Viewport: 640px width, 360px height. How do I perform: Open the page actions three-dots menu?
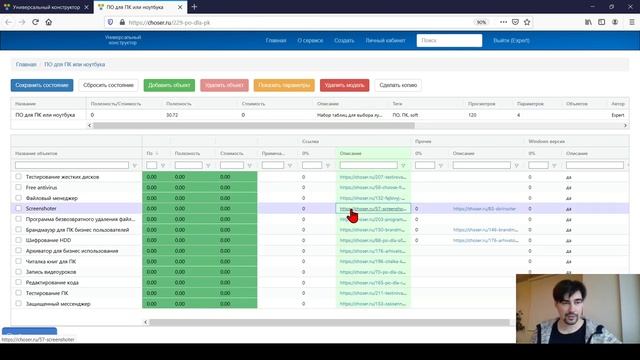point(503,22)
